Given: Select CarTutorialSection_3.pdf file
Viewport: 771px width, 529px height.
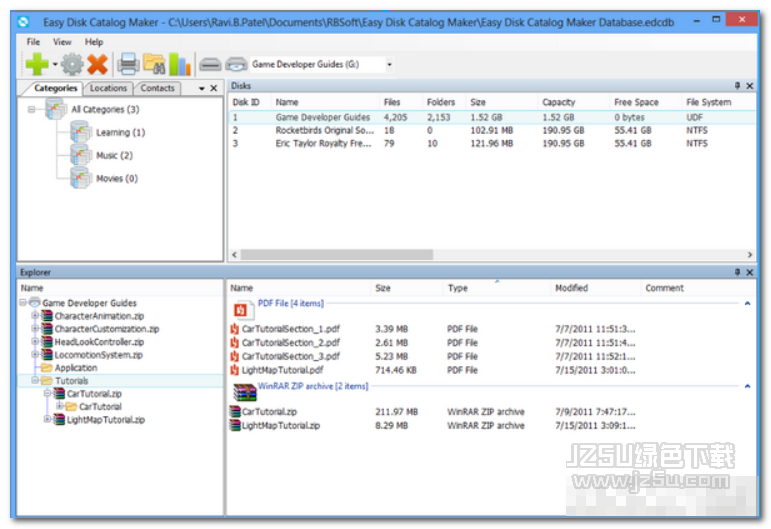Looking at the screenshot, I should click(290, 356).
